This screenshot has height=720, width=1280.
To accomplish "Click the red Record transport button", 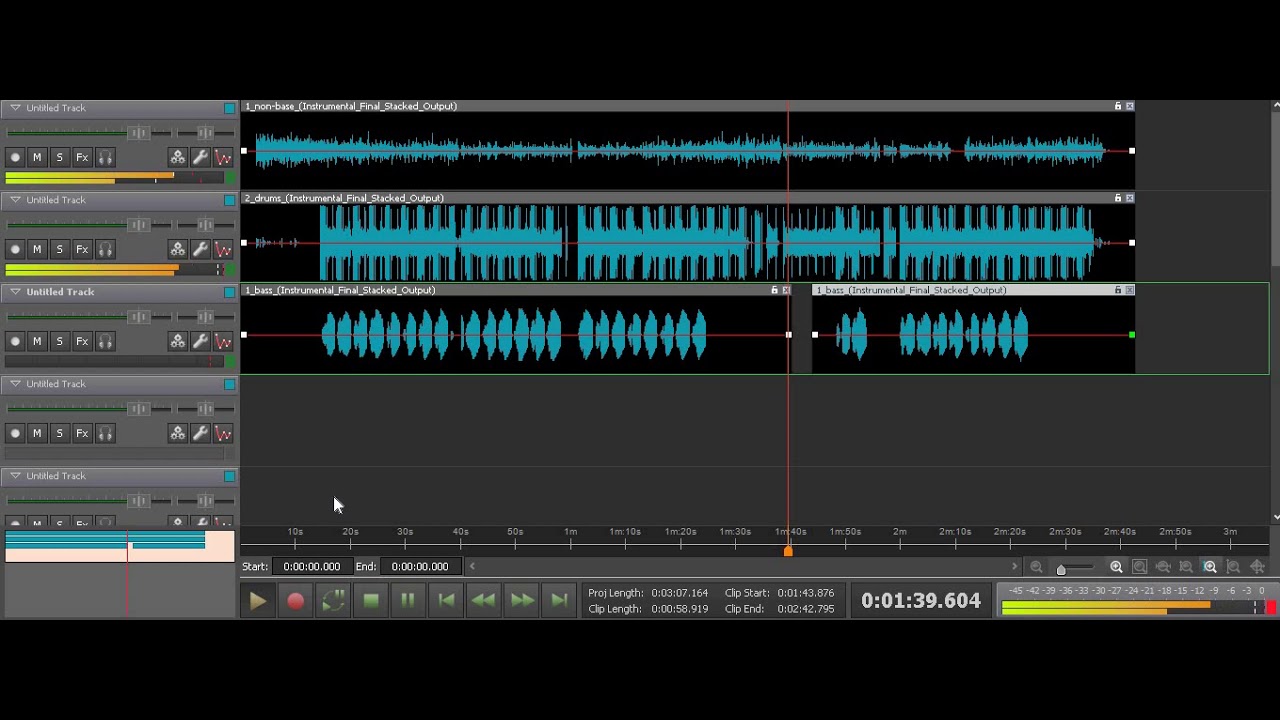I will pyautogui.click(x=295, y=601).
